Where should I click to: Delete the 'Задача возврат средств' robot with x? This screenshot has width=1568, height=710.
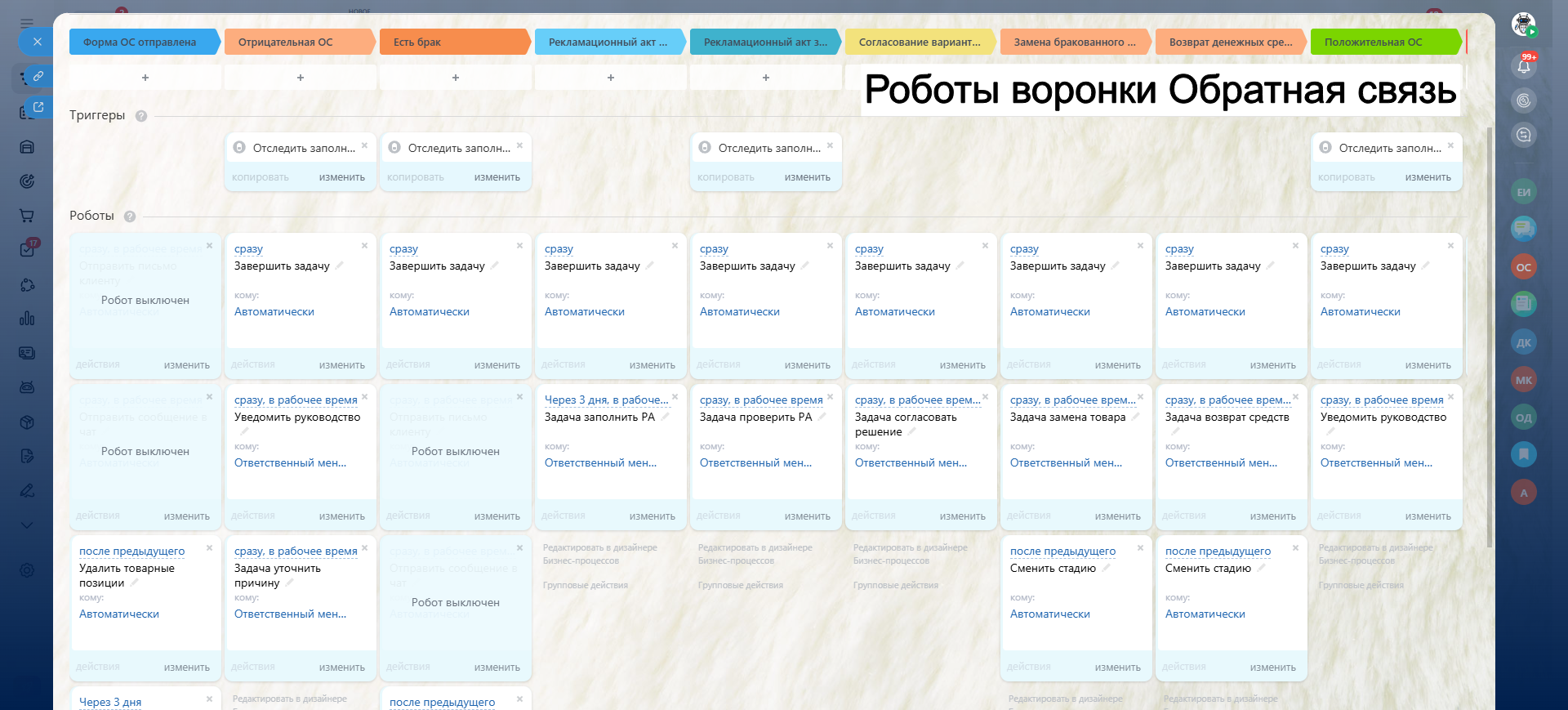[1296, 396]
